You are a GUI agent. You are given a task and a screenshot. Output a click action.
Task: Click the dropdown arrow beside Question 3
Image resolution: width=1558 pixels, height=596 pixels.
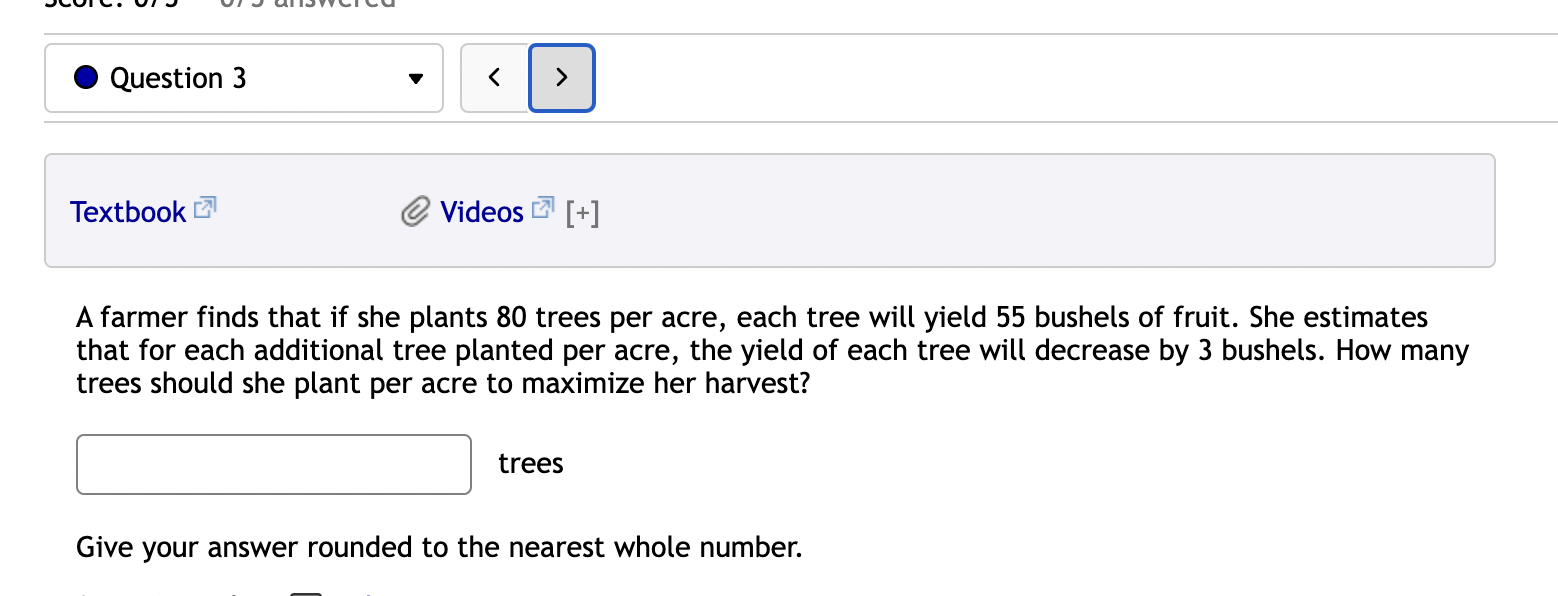pyautogui.click(x=415, y=78)
